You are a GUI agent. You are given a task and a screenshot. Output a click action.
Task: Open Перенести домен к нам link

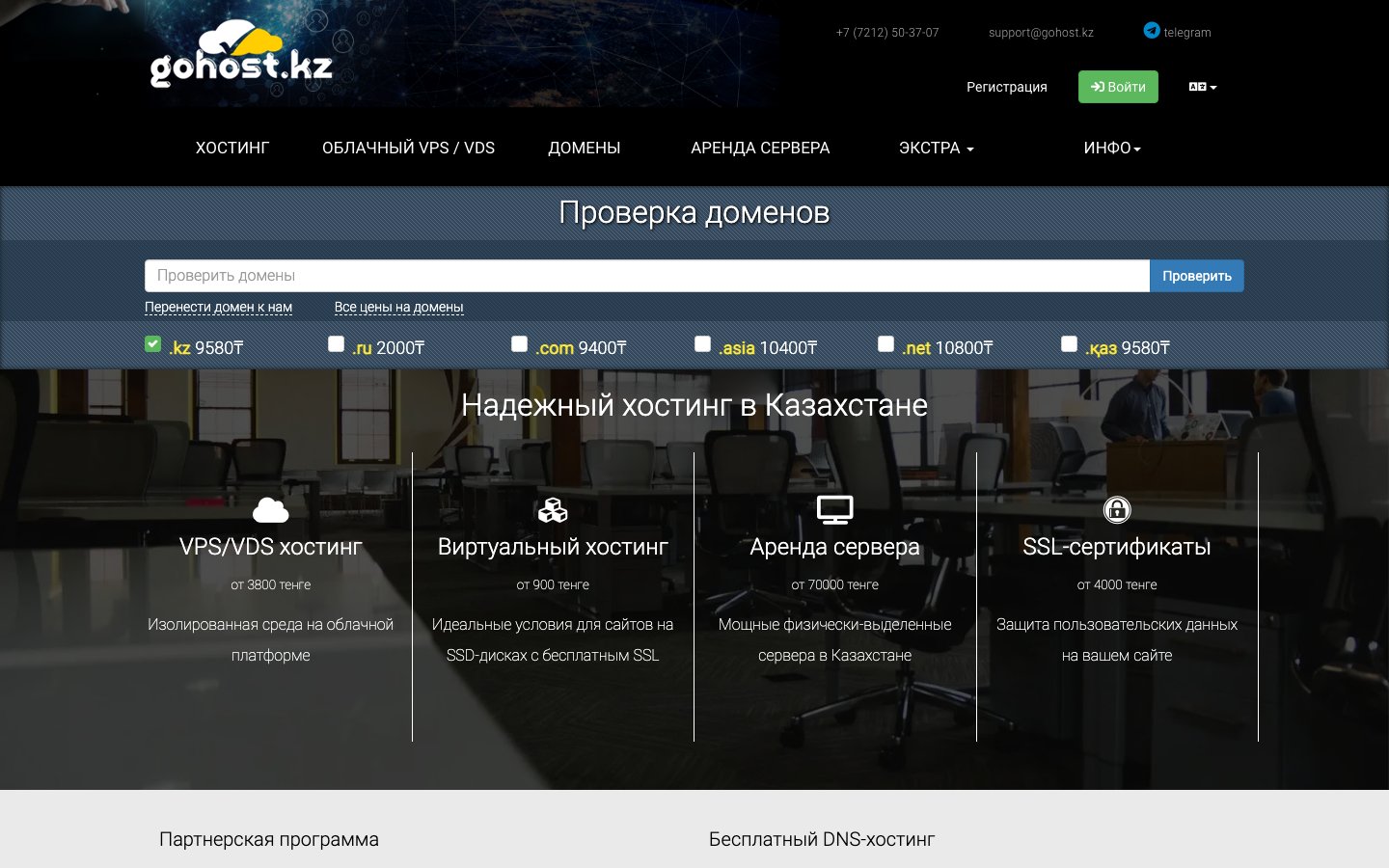218,307
